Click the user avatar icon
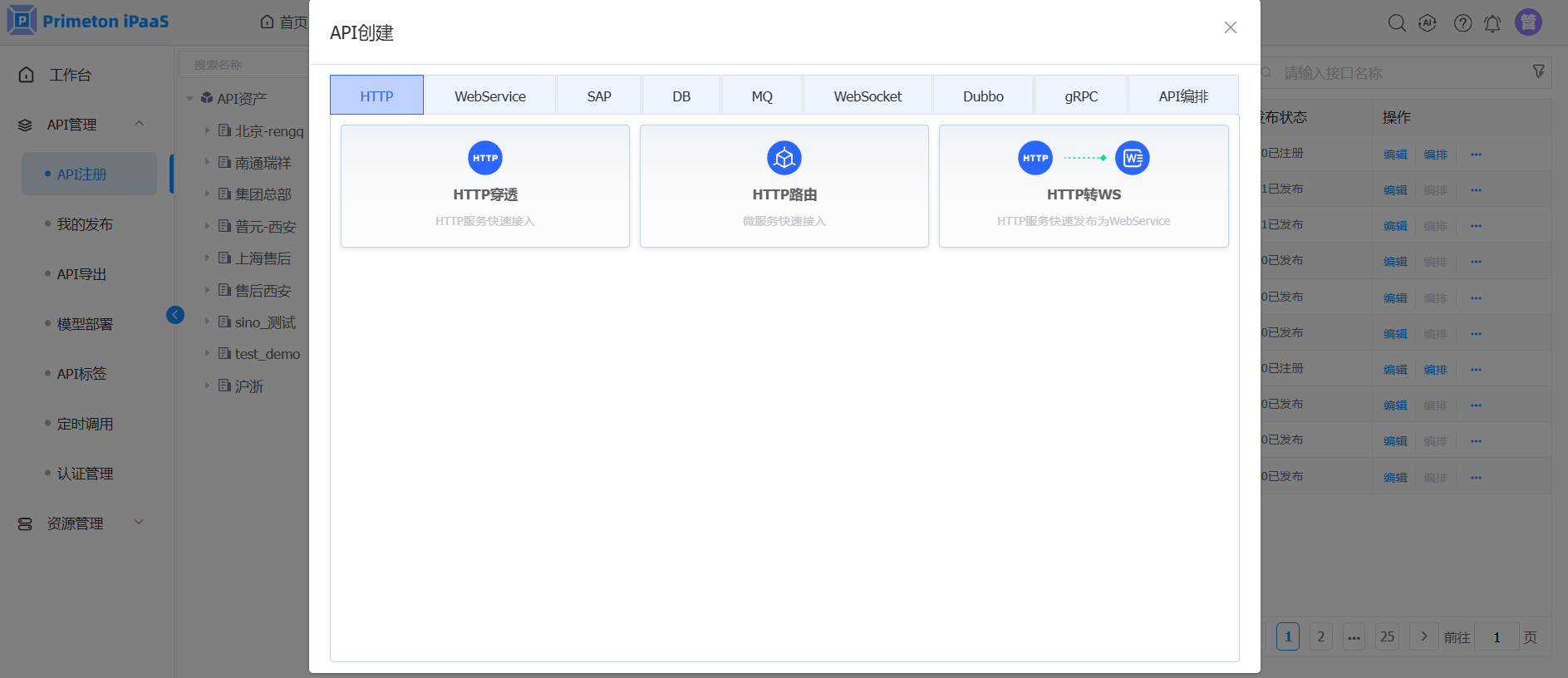The image size is (1568, 678). pos(1528,22)
